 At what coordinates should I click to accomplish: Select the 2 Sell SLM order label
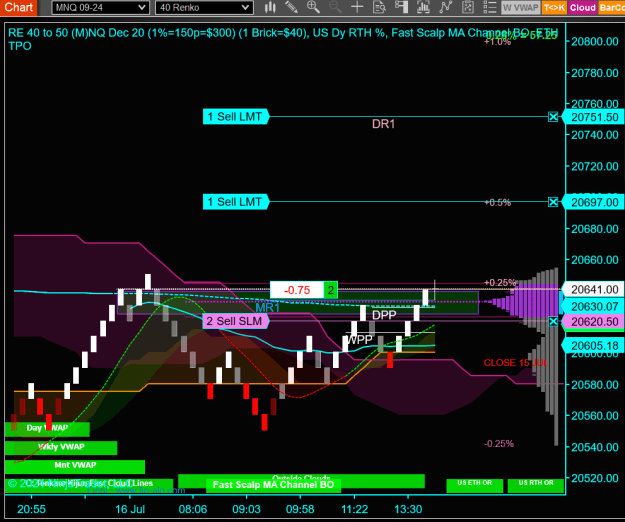(x=236, y=321)
